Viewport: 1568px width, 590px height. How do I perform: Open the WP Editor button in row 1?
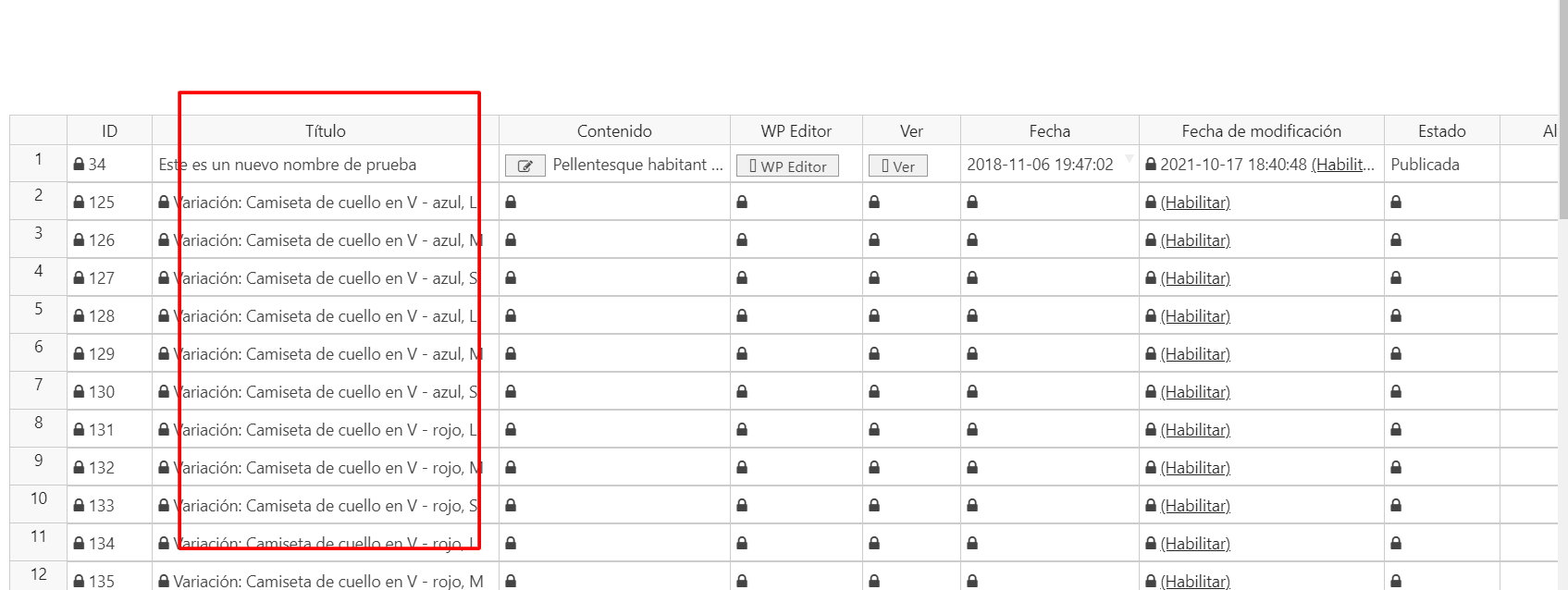787,166
